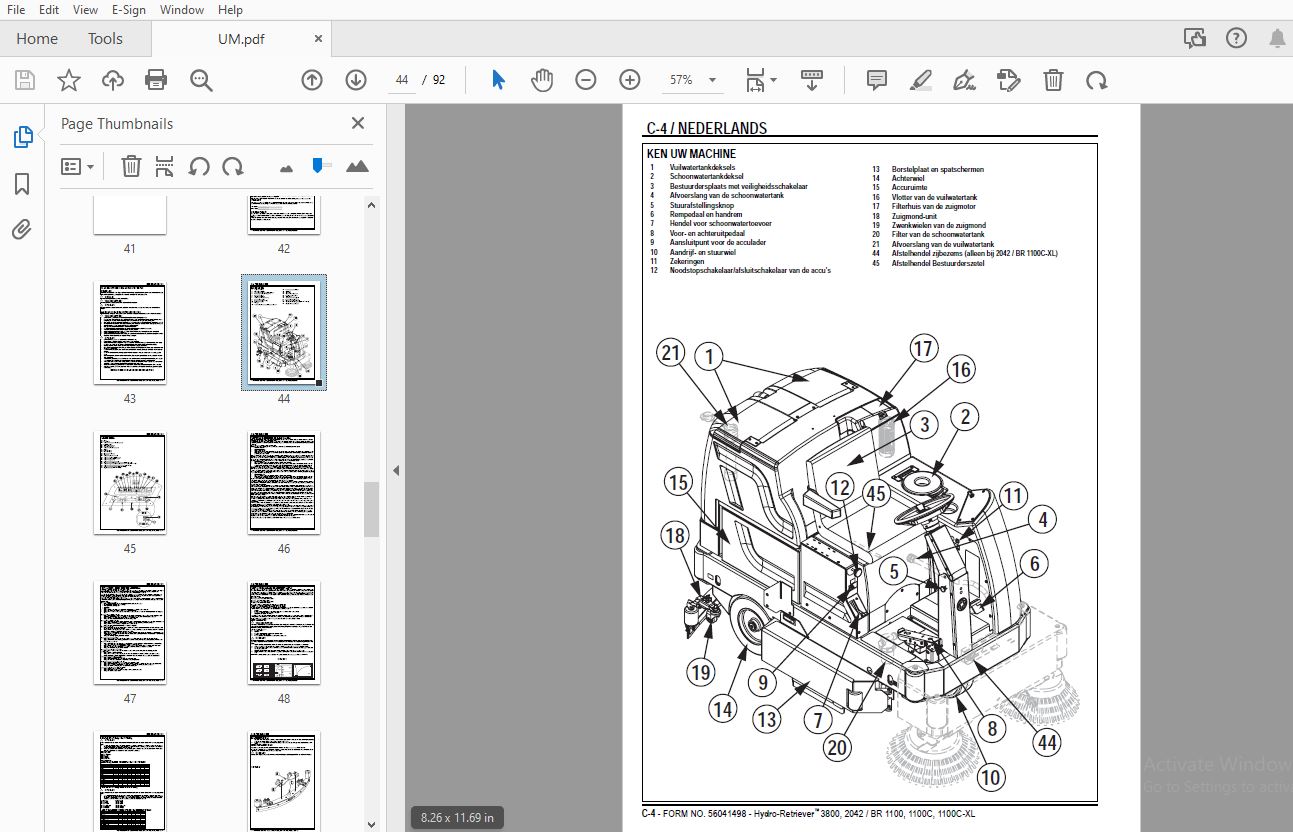The height and width of the screenshot is (832, 1293).
Task: Open the Help question mark icon
Action: tap(1236, 39)
